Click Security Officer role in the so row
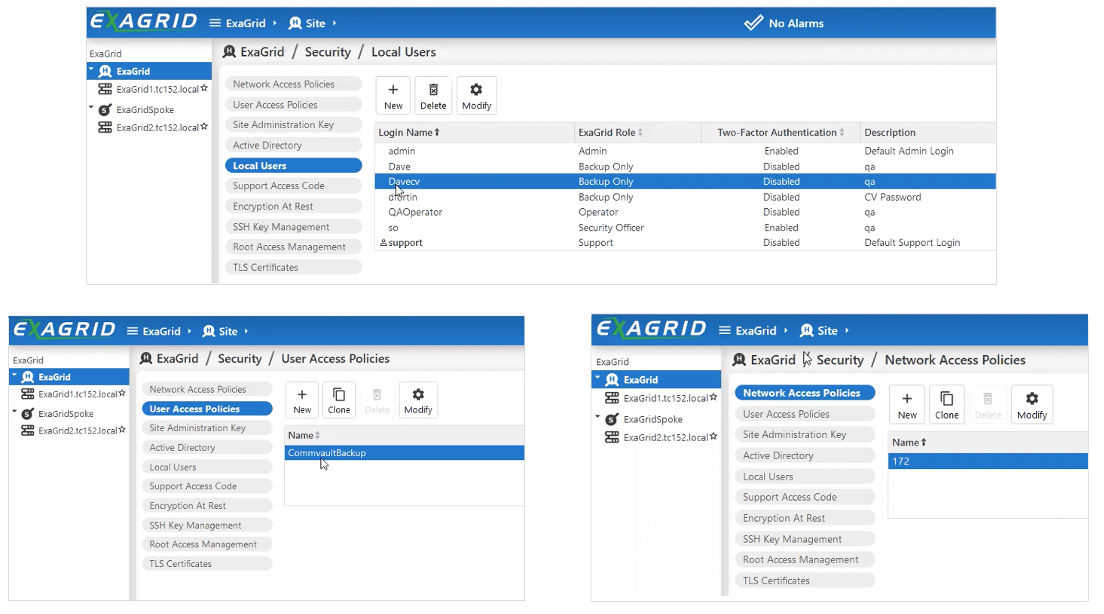 tap(611, 227)
